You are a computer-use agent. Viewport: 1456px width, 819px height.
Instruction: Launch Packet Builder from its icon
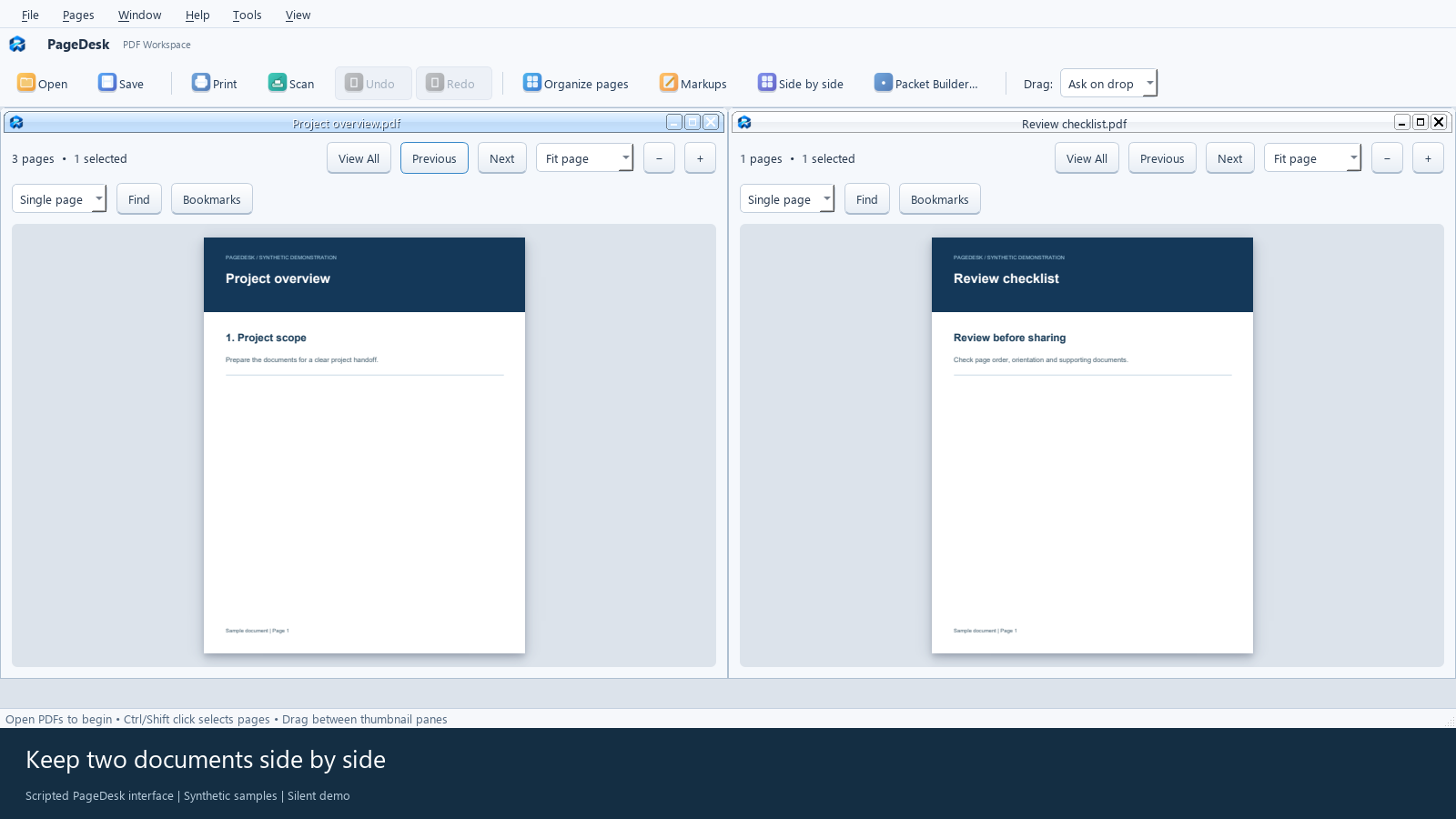tap(884, 83)
